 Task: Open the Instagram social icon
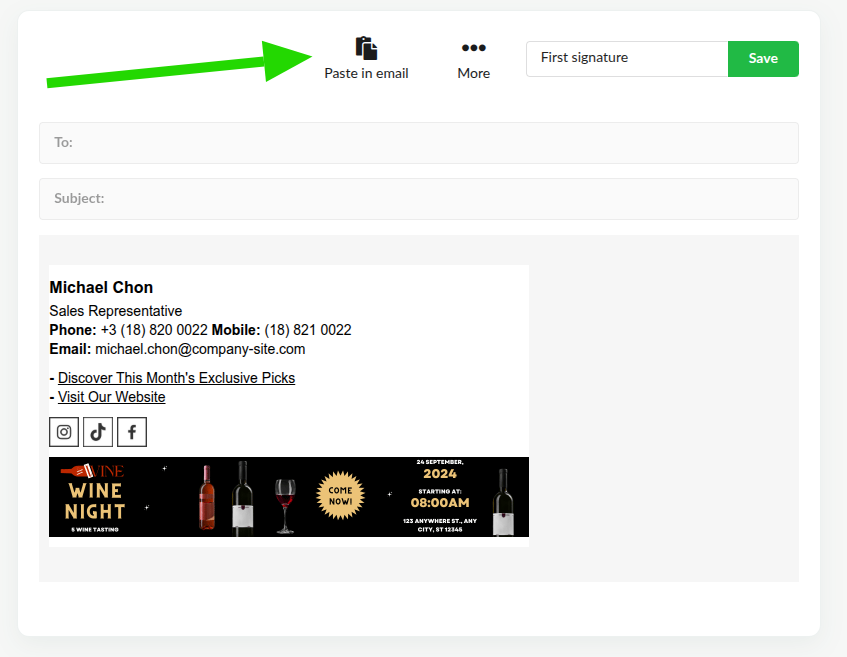(x=64, y=432)
